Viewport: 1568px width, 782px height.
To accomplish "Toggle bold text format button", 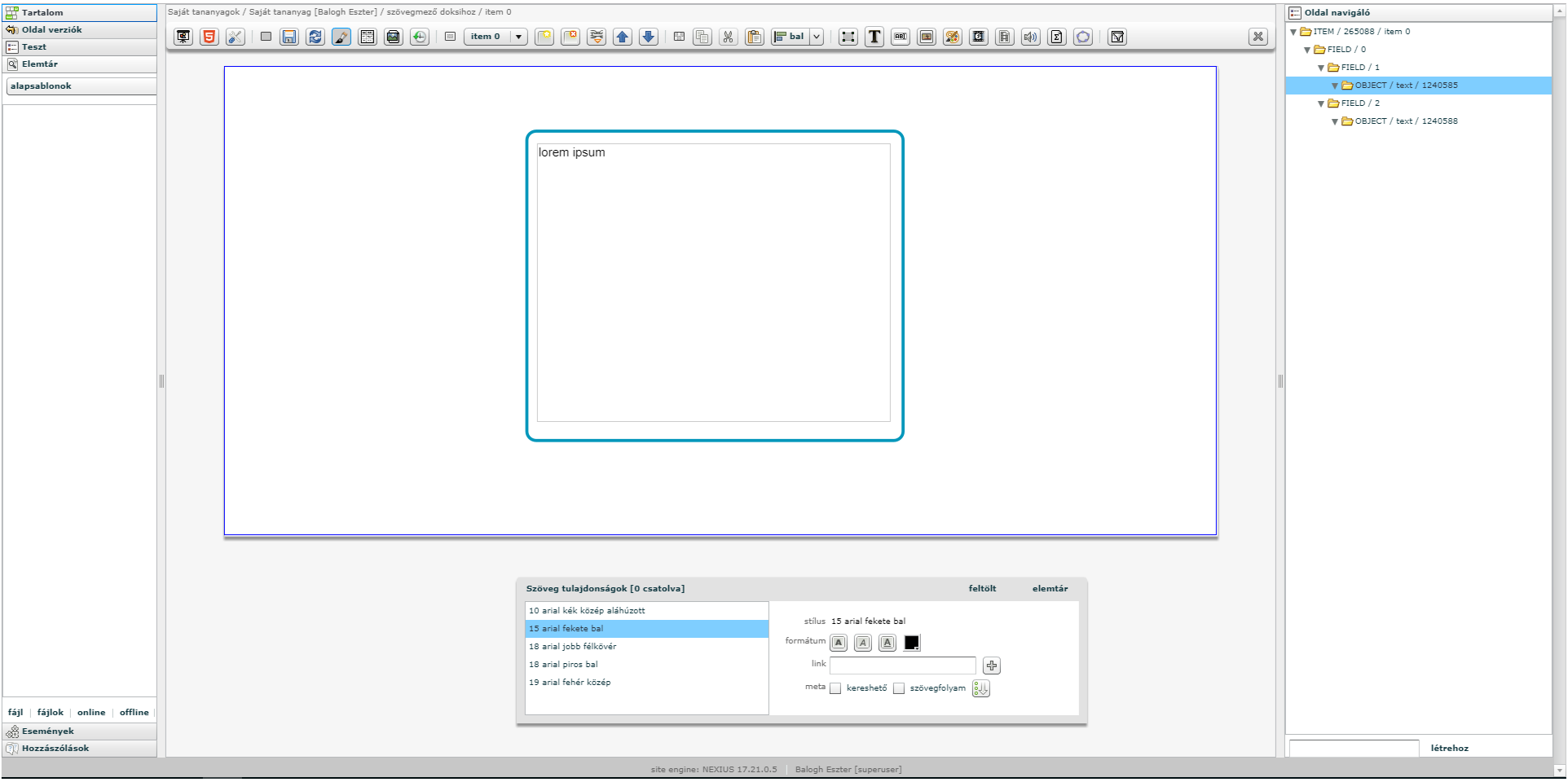I will pyautogui.click(x=839, y=643).
